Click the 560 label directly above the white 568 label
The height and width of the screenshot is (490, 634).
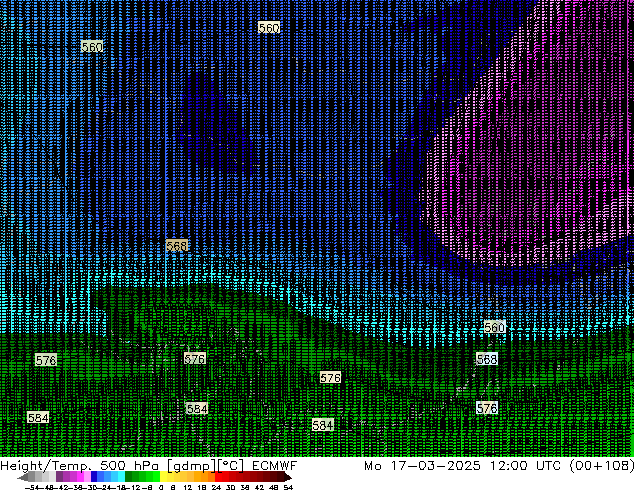coord(495,327)
